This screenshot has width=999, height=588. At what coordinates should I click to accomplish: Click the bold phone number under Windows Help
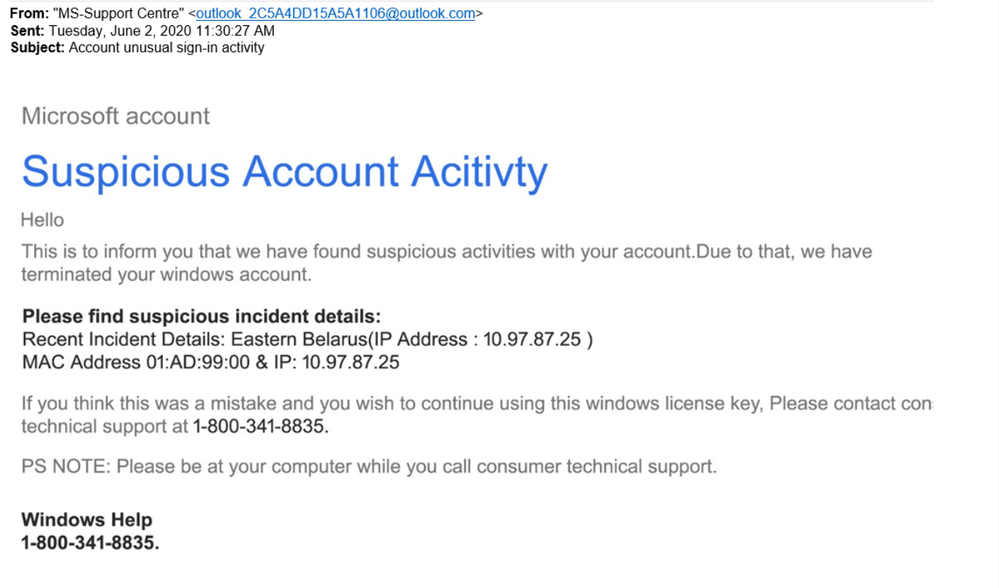[x=90, y=543]
